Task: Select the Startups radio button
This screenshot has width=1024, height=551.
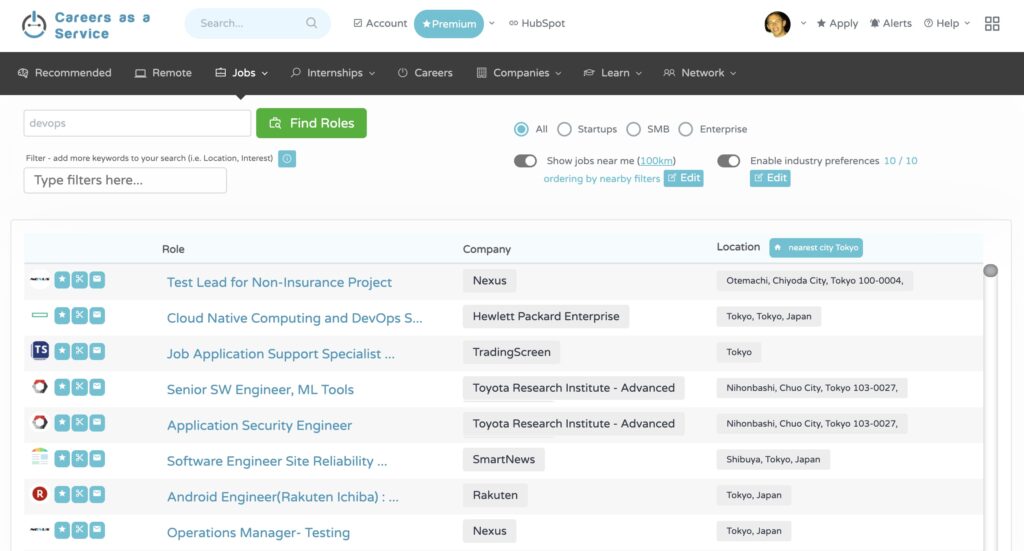Action: coord(564,129)
